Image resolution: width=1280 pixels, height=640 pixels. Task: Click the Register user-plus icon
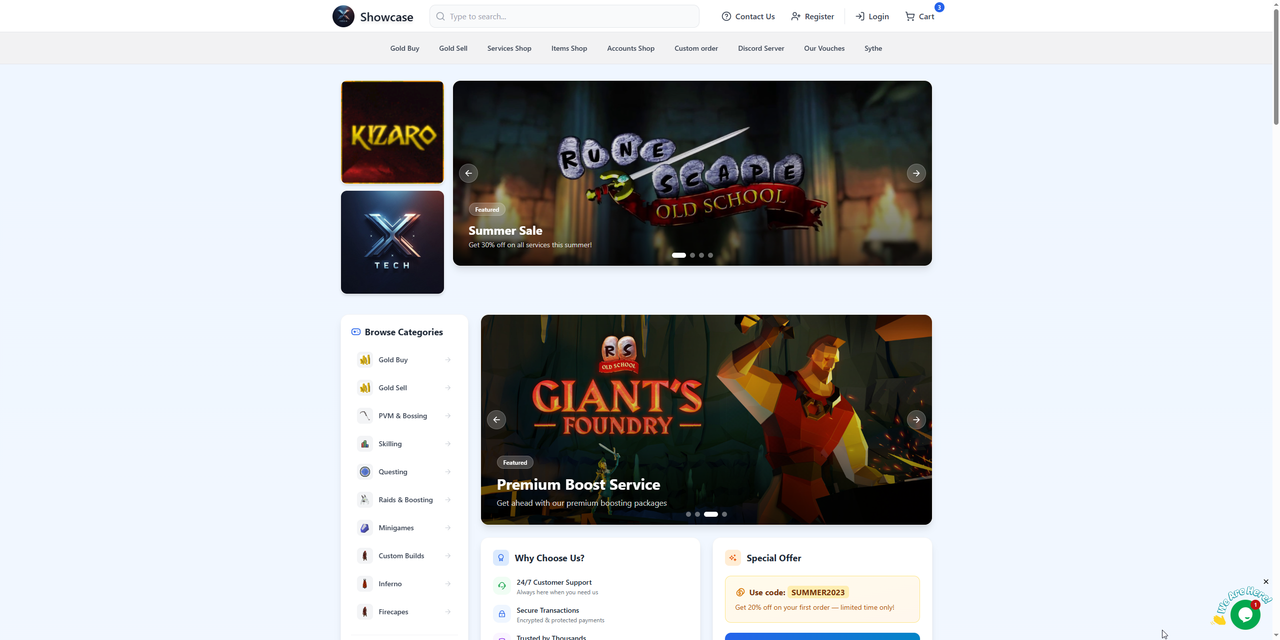(x=795, y=16)
